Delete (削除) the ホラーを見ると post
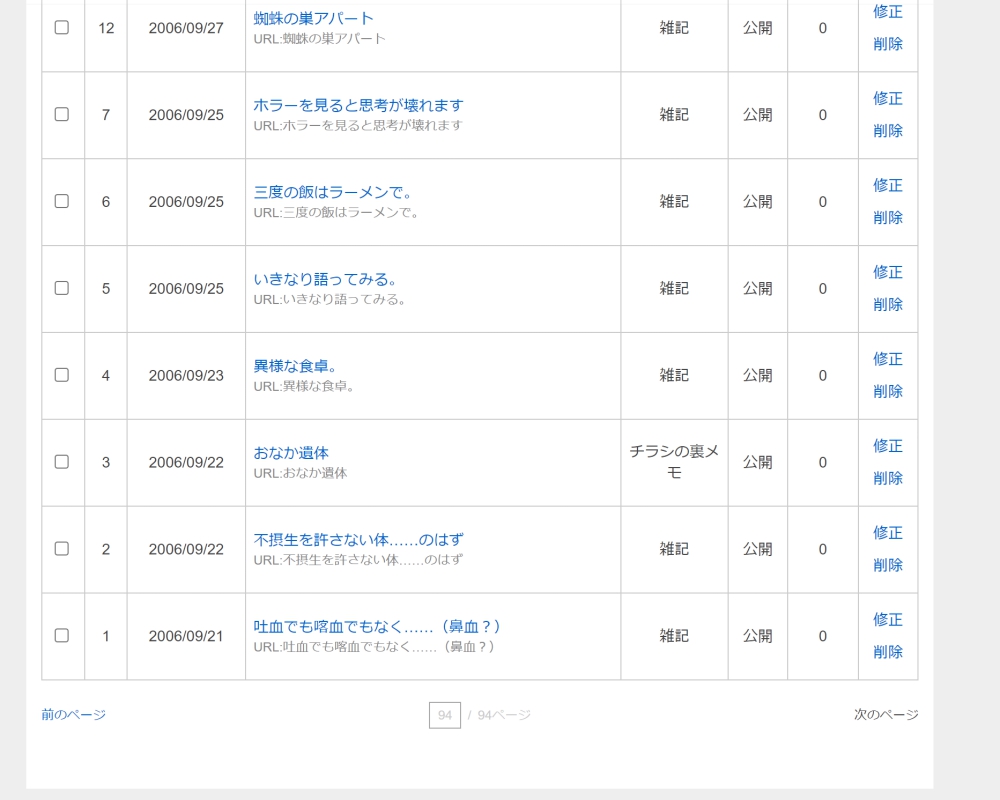 pyautogui.click(x=888, y=131)
